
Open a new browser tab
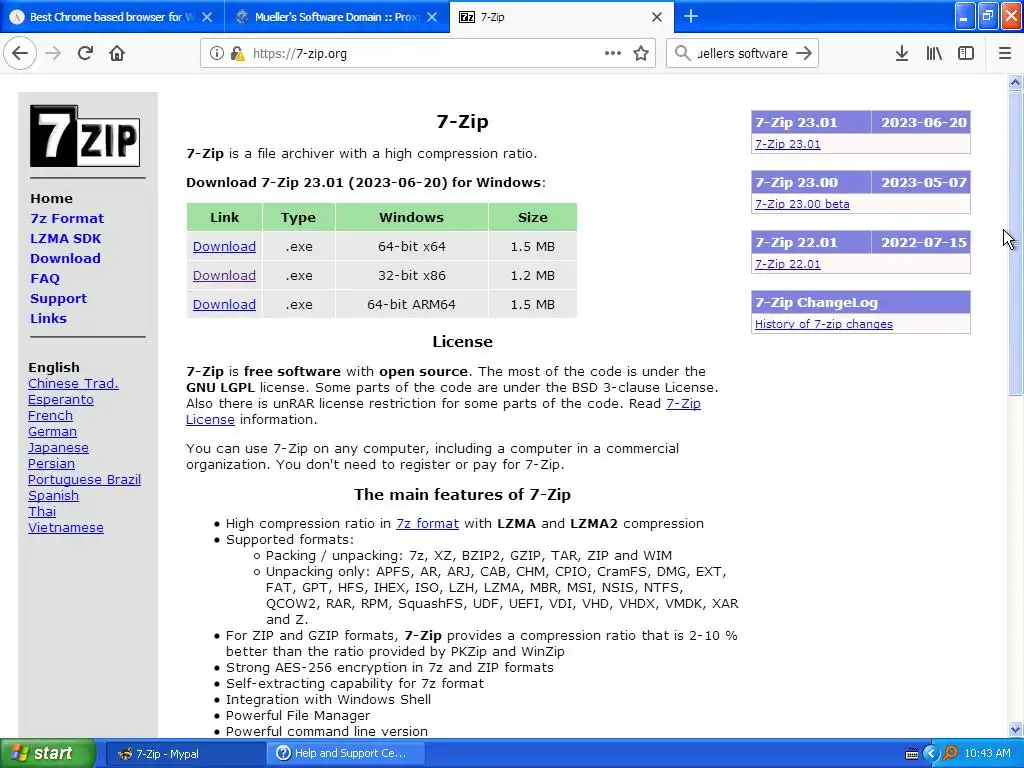click(x=691, y=16)
